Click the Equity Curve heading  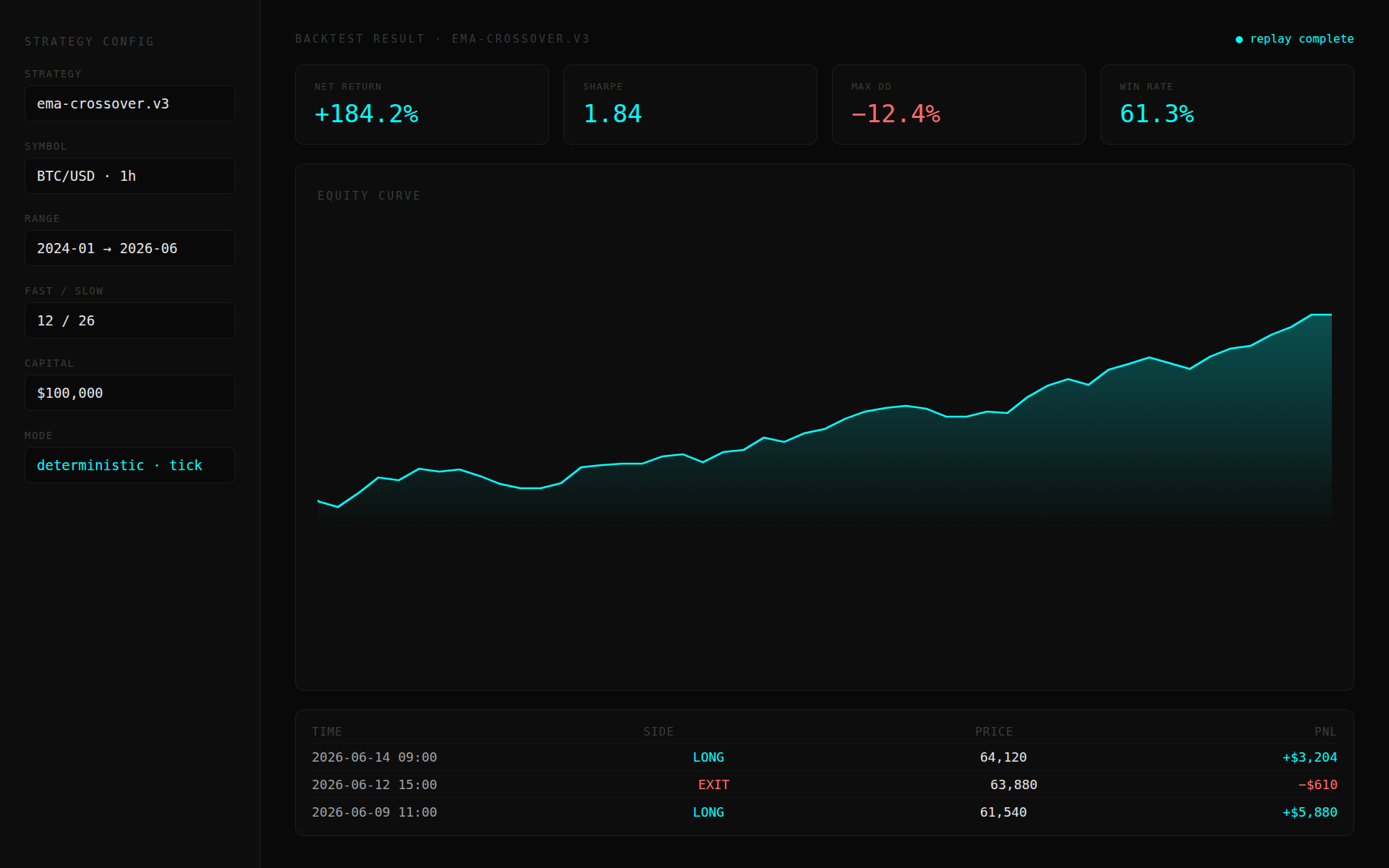(369, 195)
